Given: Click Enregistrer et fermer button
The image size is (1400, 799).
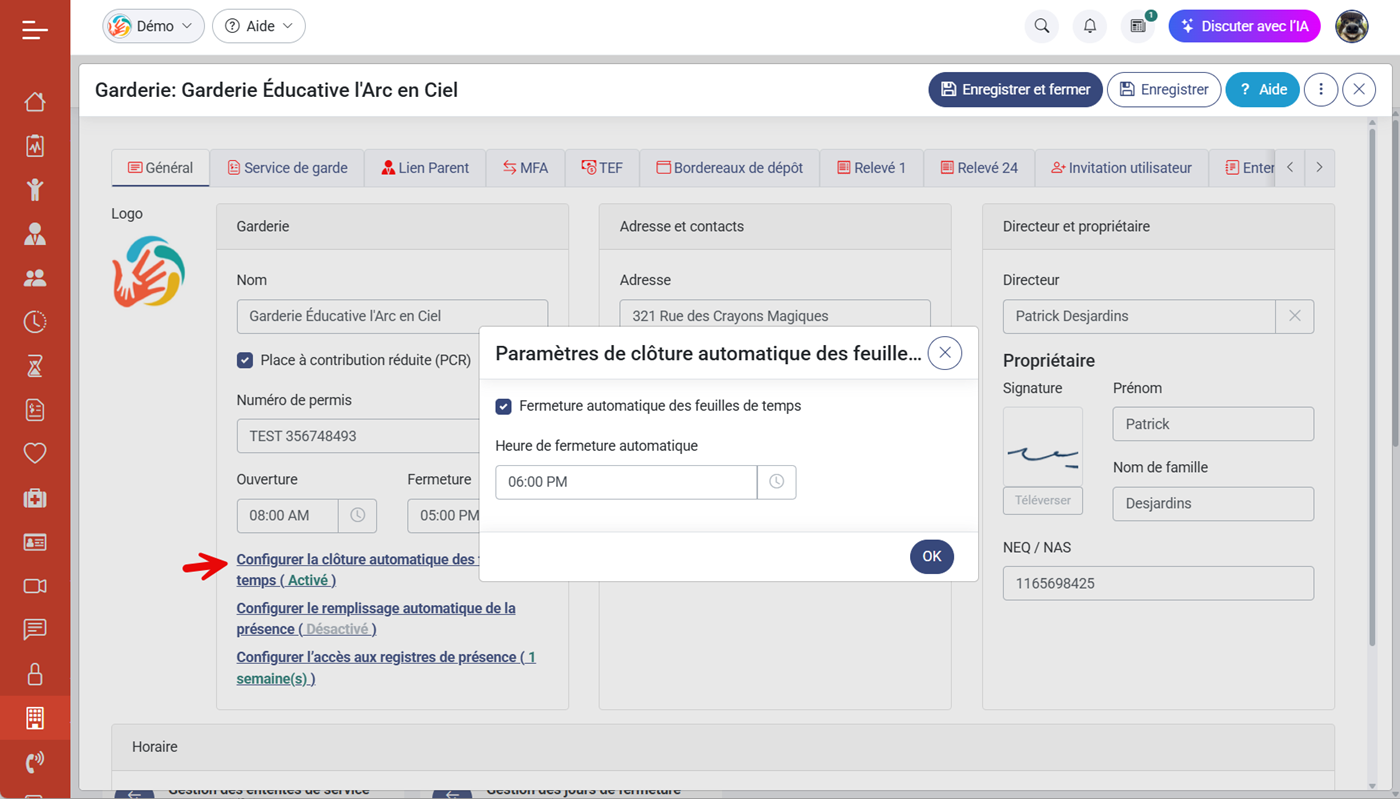Looking at the screenshot, I should (1015, 89).
